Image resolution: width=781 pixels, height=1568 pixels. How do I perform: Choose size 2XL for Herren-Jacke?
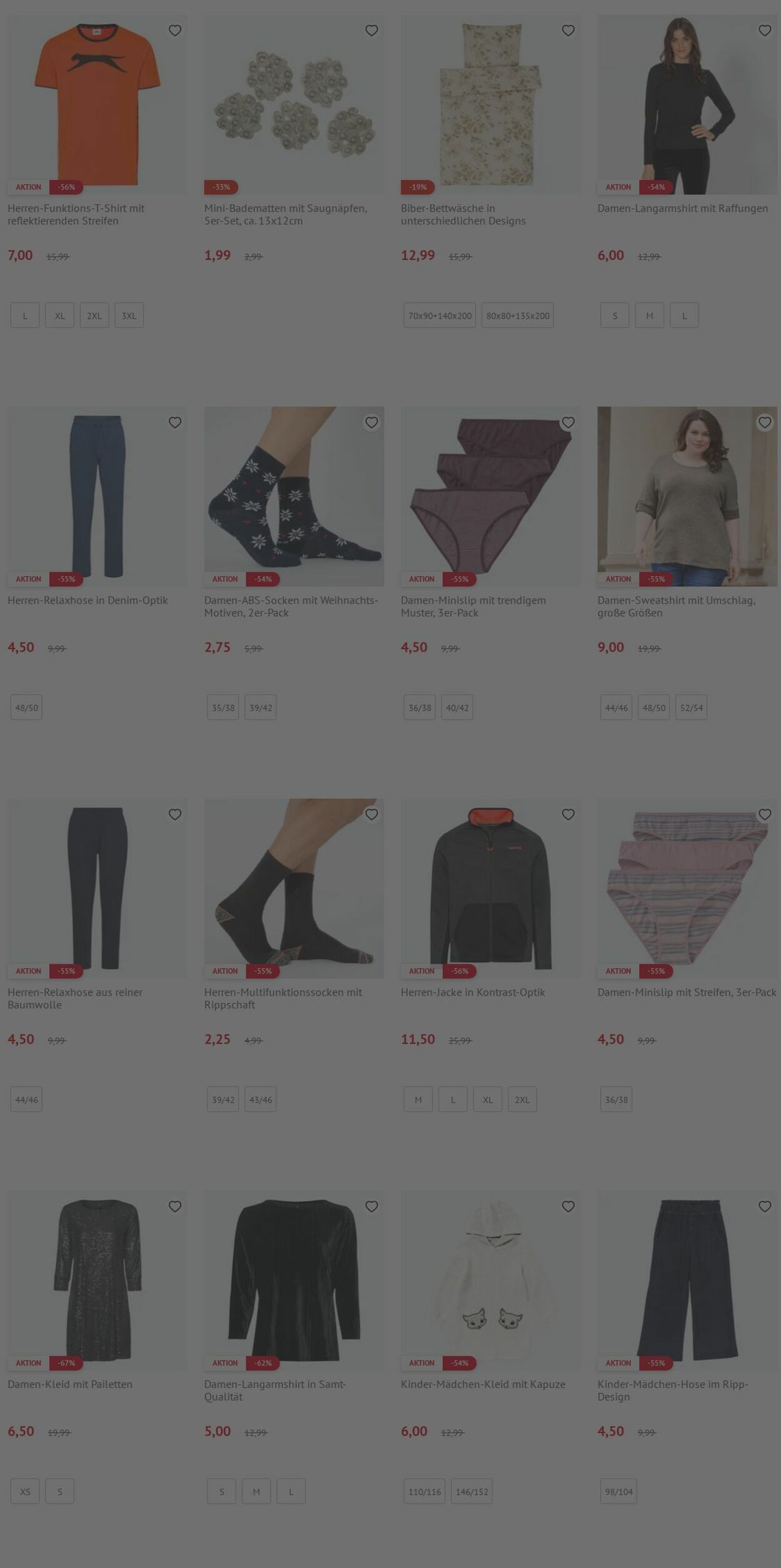522,1099
